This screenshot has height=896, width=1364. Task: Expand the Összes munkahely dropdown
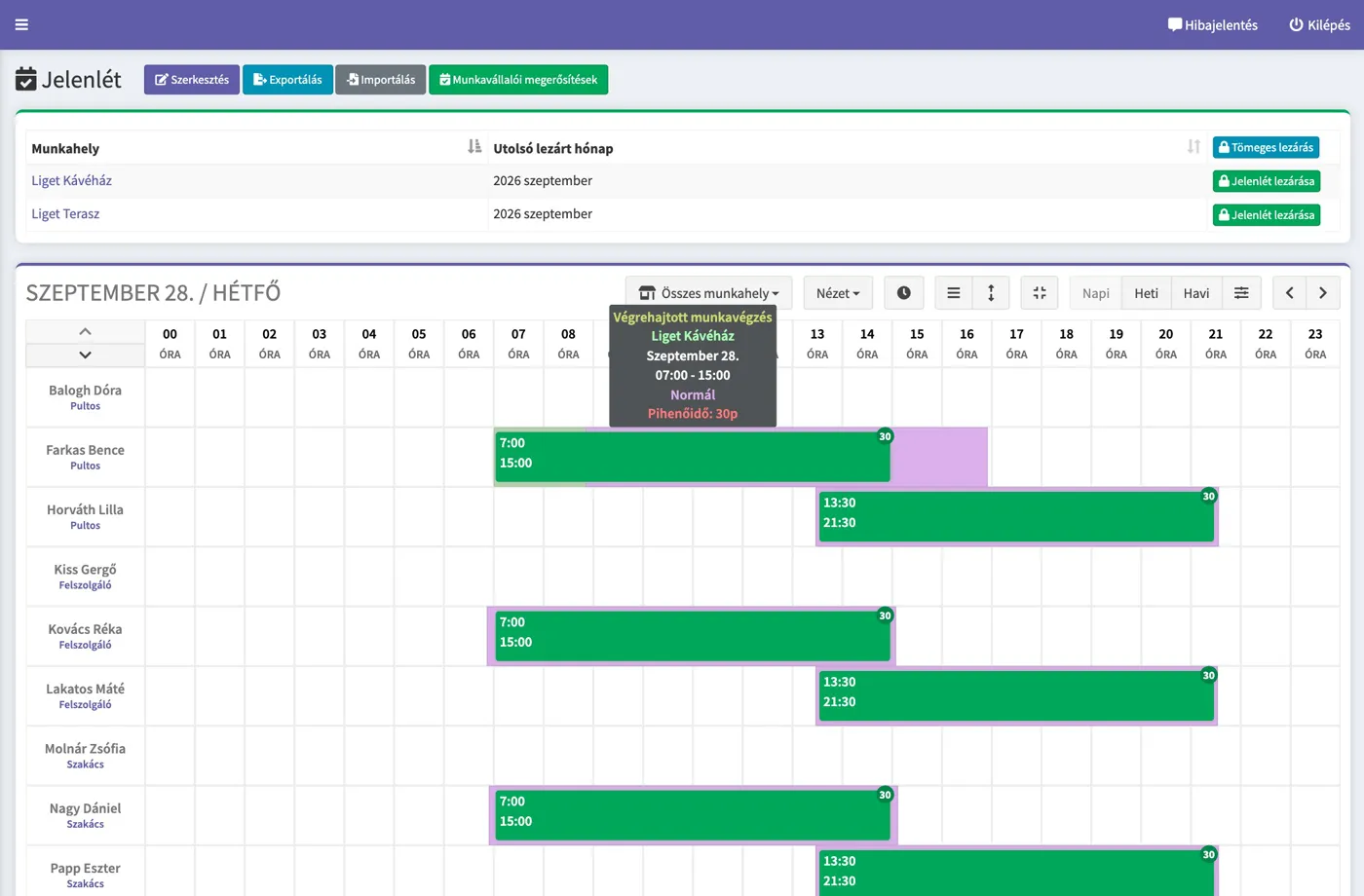pyautogui.click(x=708, y=293)
